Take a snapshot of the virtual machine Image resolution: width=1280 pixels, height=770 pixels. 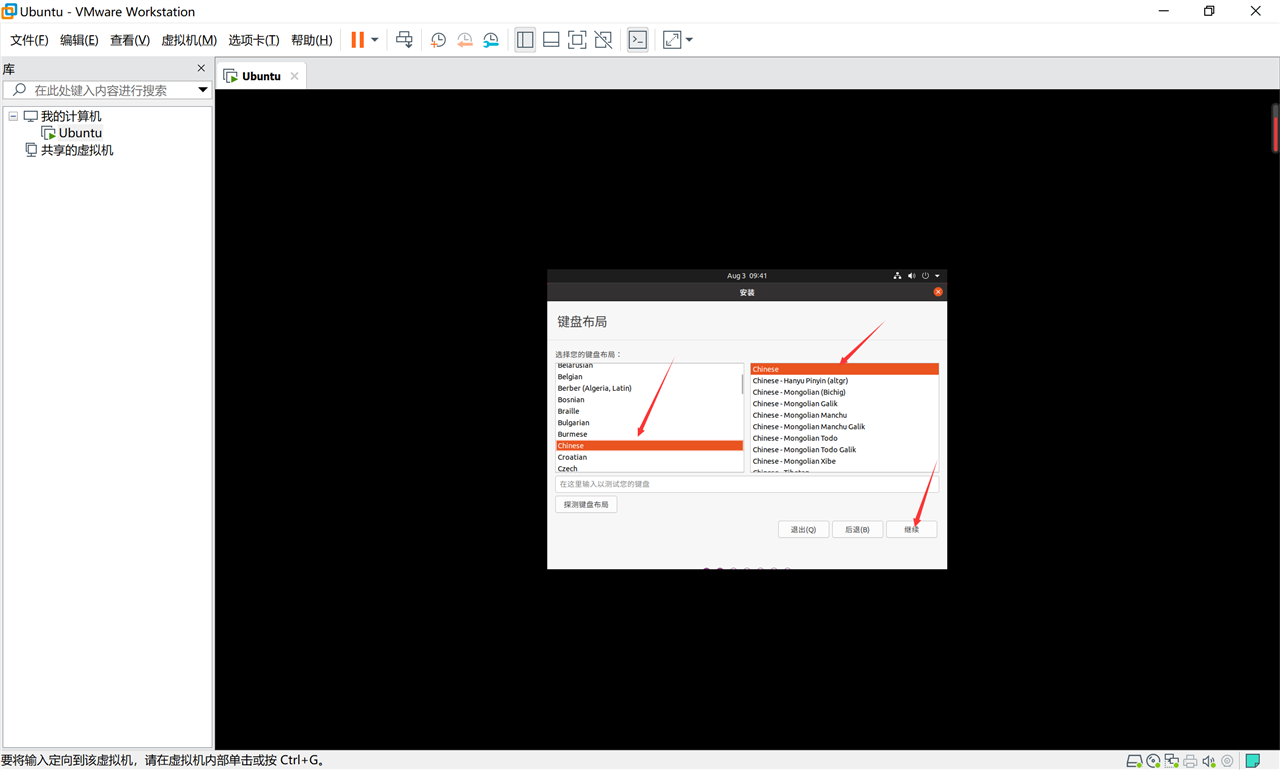(438, 40)
